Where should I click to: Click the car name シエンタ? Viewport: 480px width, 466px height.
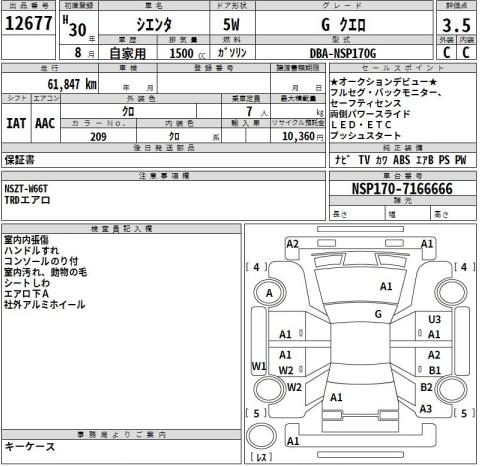pos(154,24)
